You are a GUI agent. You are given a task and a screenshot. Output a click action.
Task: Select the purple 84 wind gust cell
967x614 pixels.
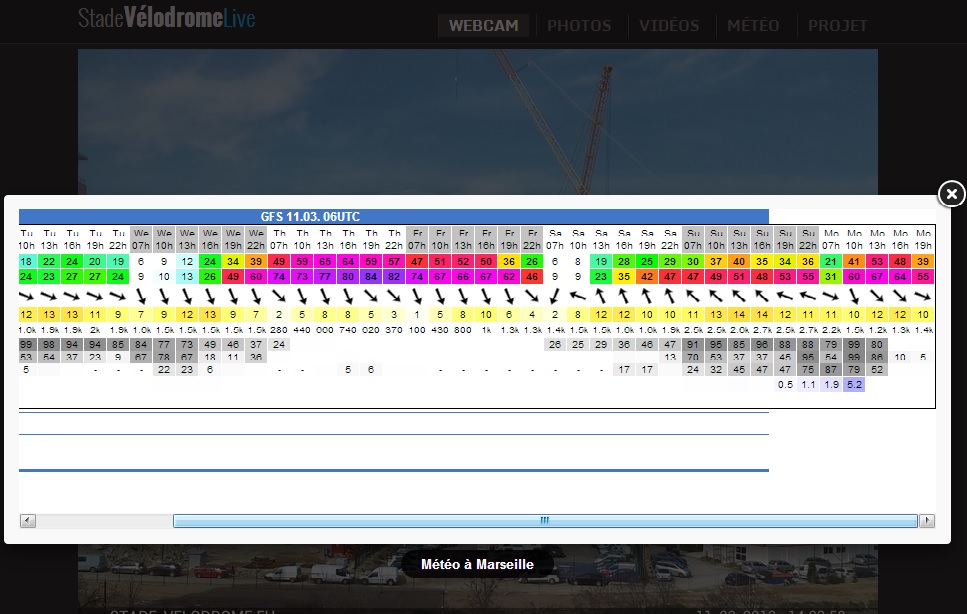point(371,277)
